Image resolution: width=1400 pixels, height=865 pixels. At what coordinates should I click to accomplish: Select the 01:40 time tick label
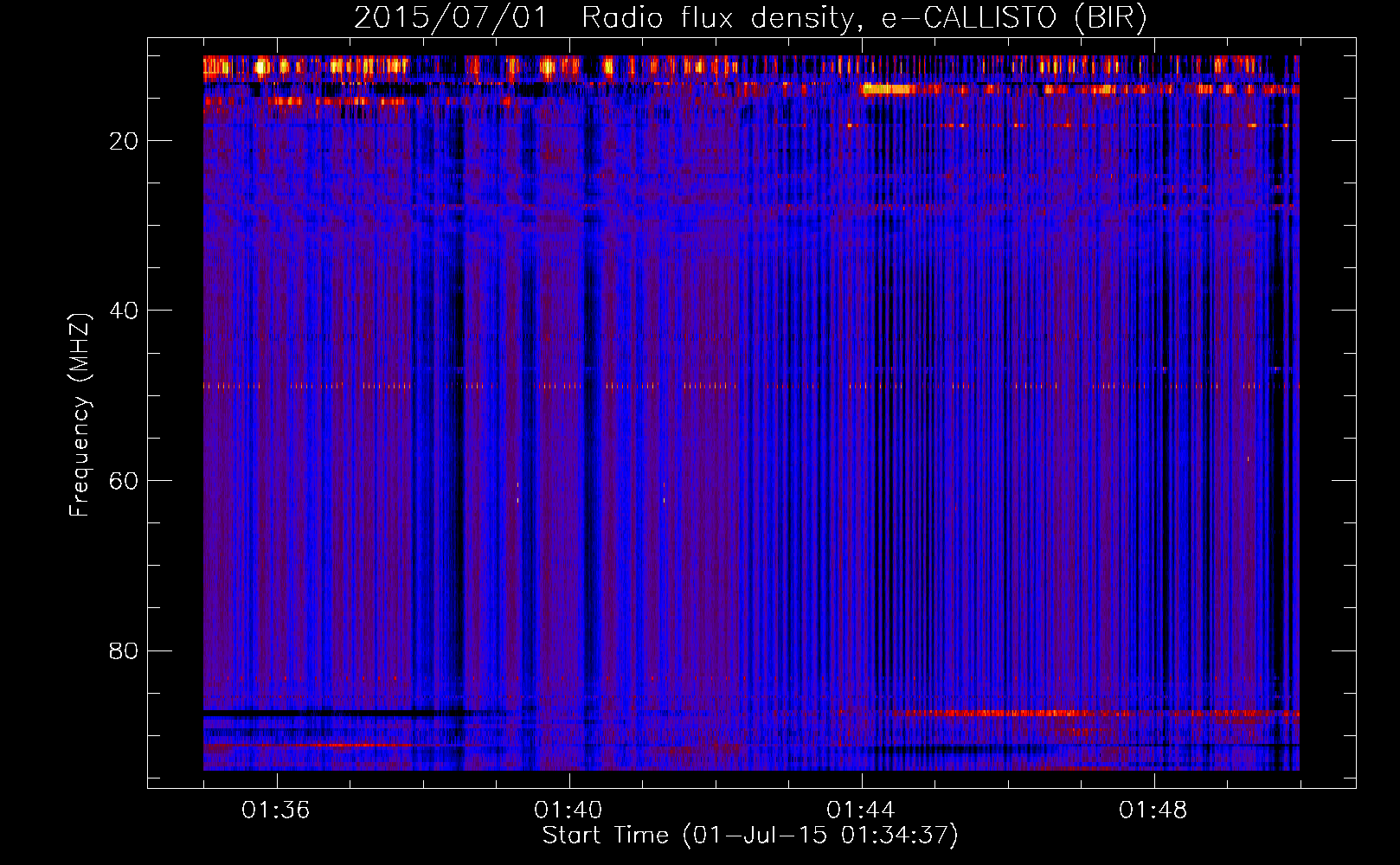(x=568, y=811)
